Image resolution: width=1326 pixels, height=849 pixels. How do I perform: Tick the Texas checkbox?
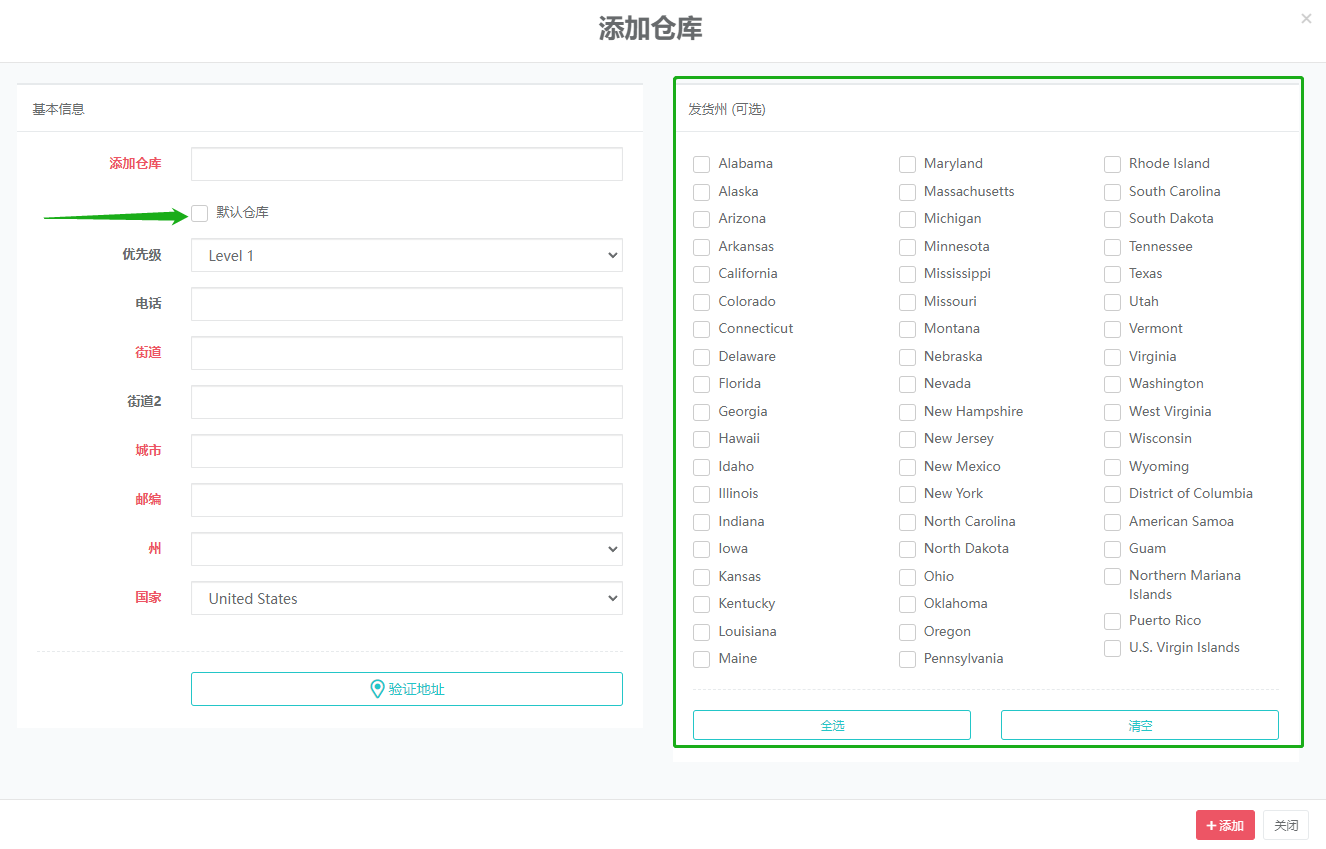(1112, 274)
